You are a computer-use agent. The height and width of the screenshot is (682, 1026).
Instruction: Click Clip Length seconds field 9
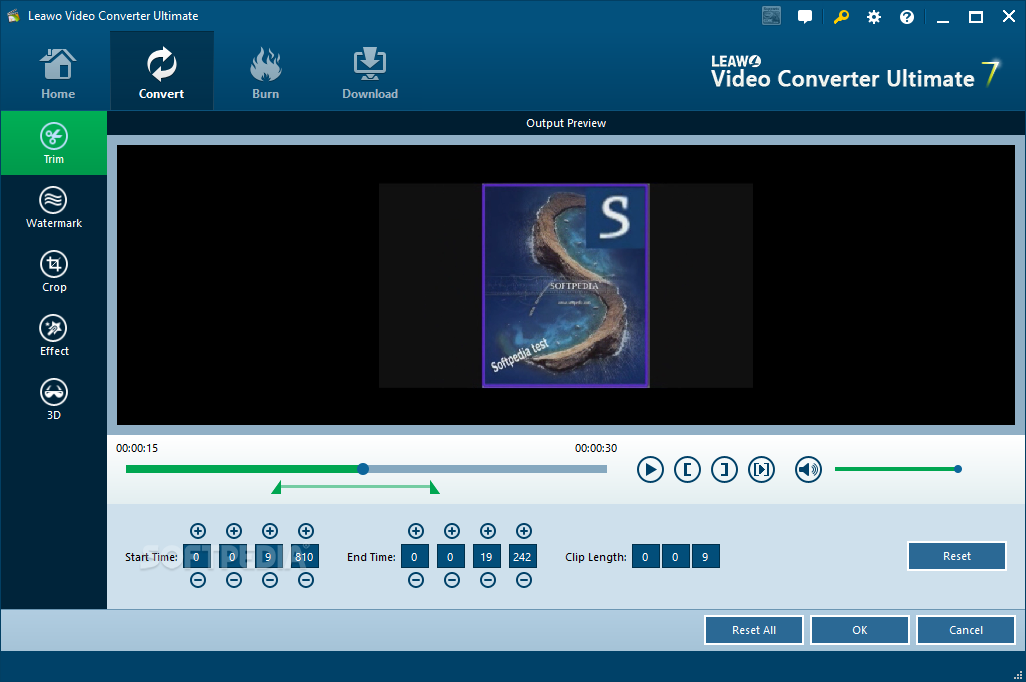[x=705, y=556]
